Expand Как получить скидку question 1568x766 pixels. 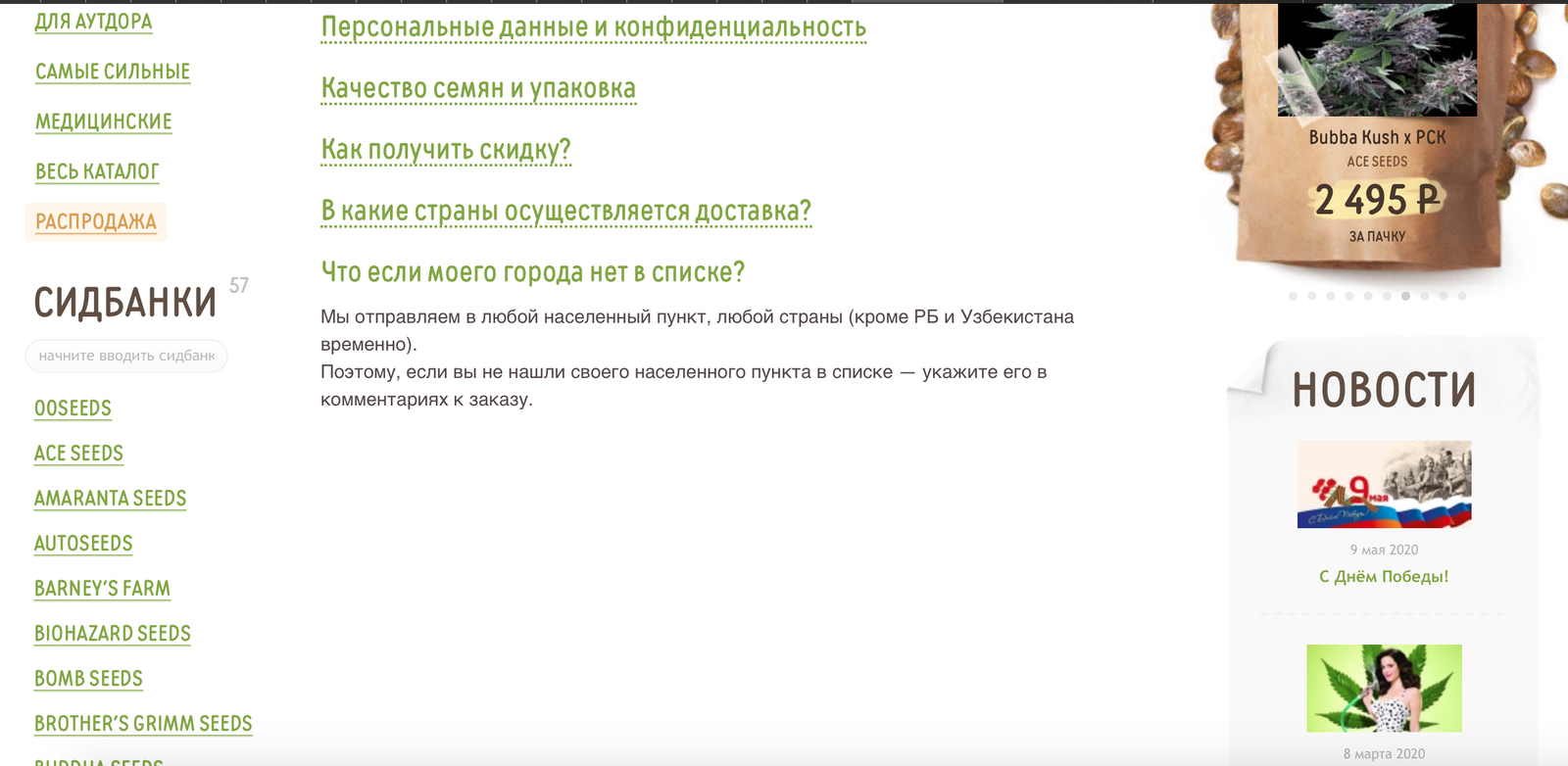tap(446, 150)
